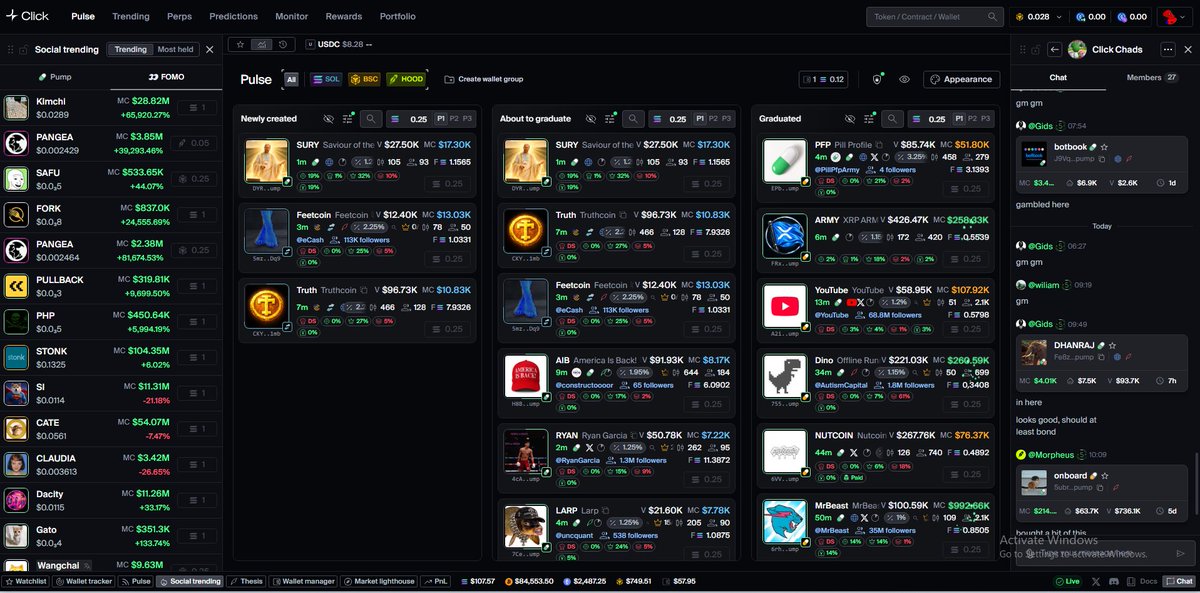Open Wallet manager in the bottom bar
This screenshot has width=1200, height=593.
[303, 581]
